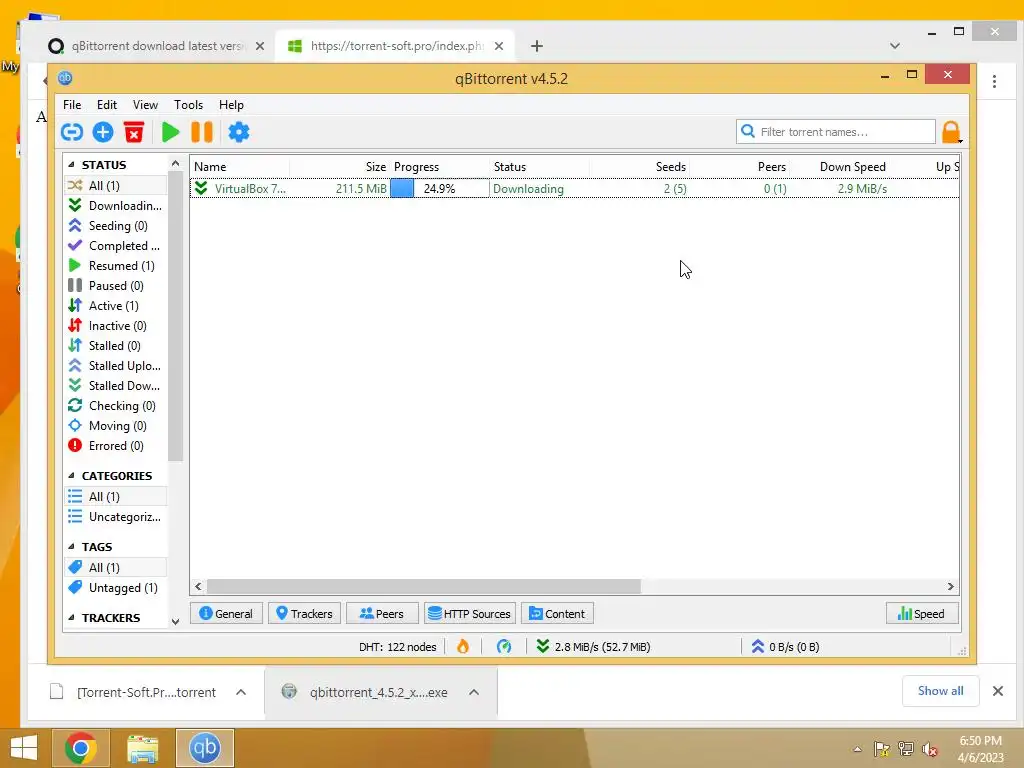Viewport: 1024px width, 768px height.
Task: Click Show all downloads button
Action: (940, 691)
